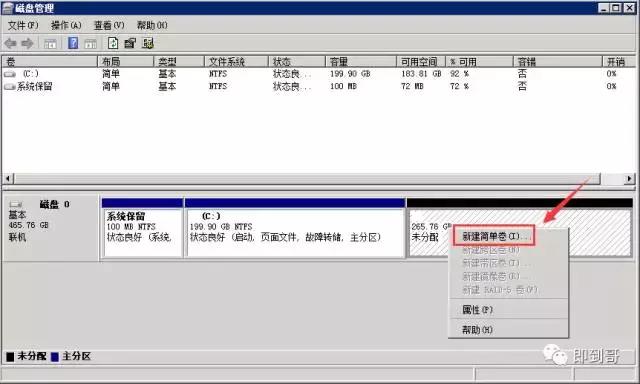Image resolution: width=640 pixels, height=384 pixels.
Task: Select the (C:) row in volume list
Action: pyautogui.click(x=318, y=74)
